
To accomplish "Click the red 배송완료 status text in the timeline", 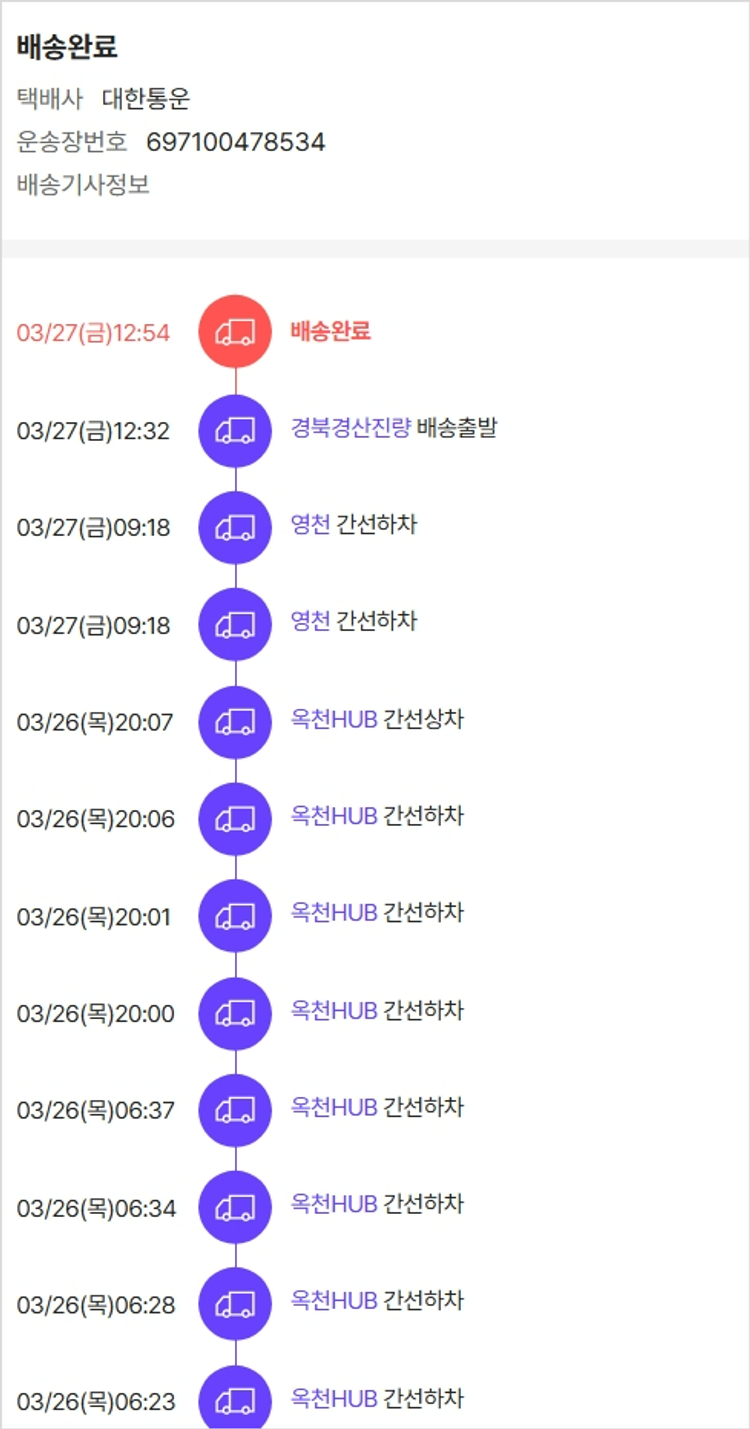I will coord(331,331).
